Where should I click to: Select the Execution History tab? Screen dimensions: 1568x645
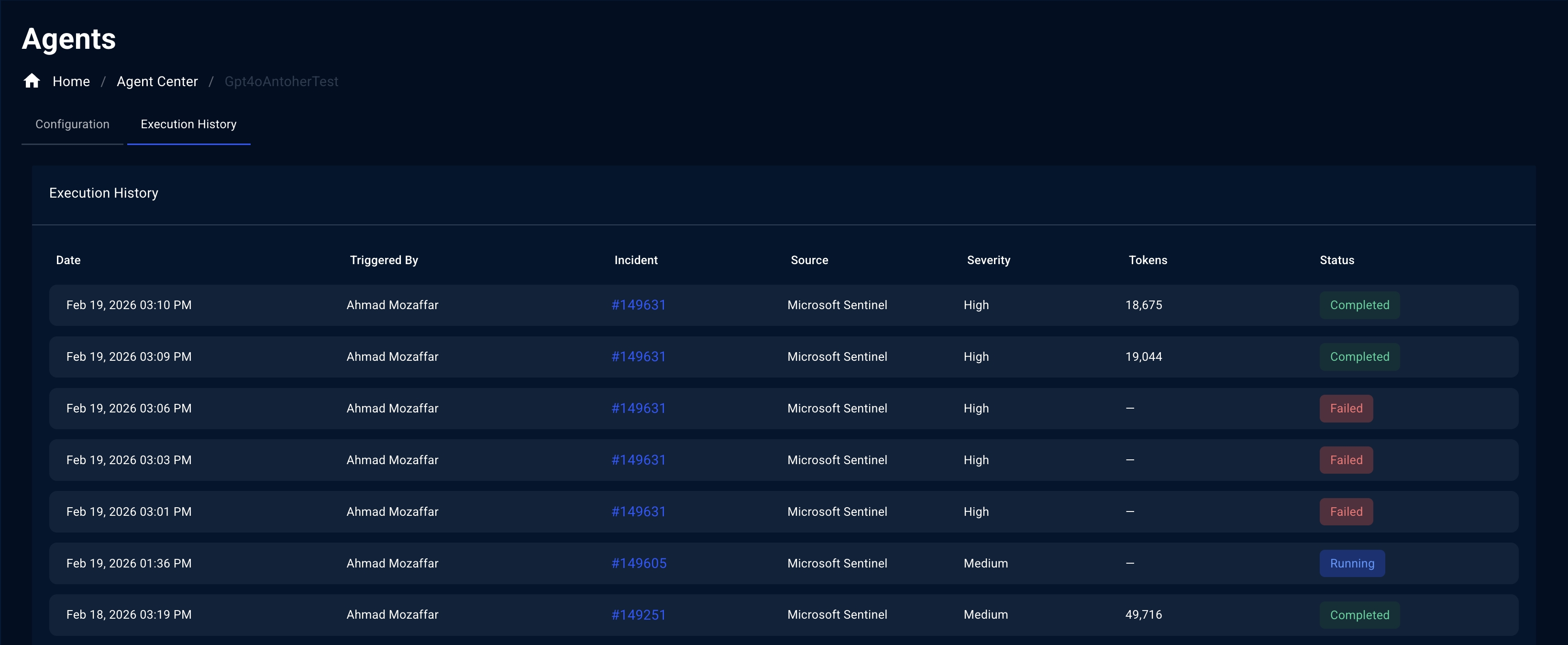click(188, 124)
